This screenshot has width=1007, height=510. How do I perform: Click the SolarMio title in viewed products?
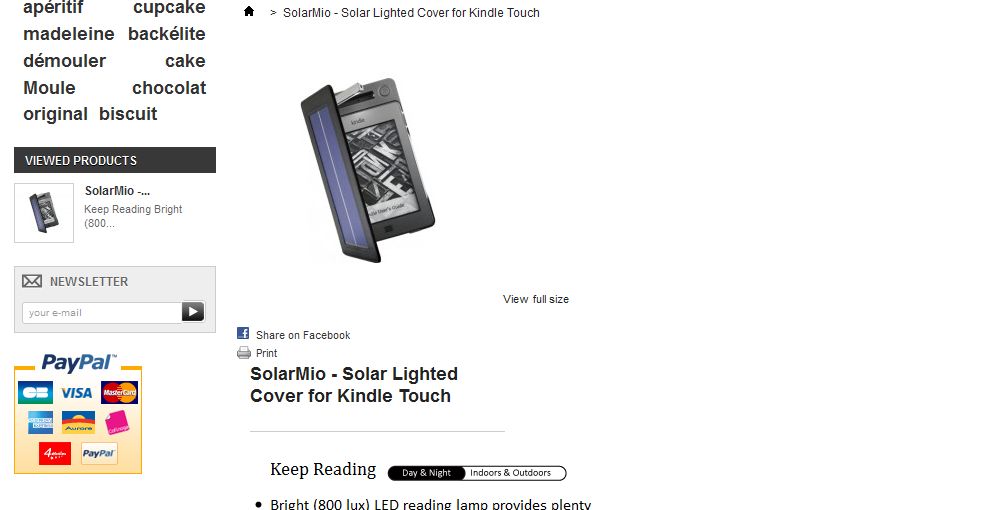pos(118,191)
